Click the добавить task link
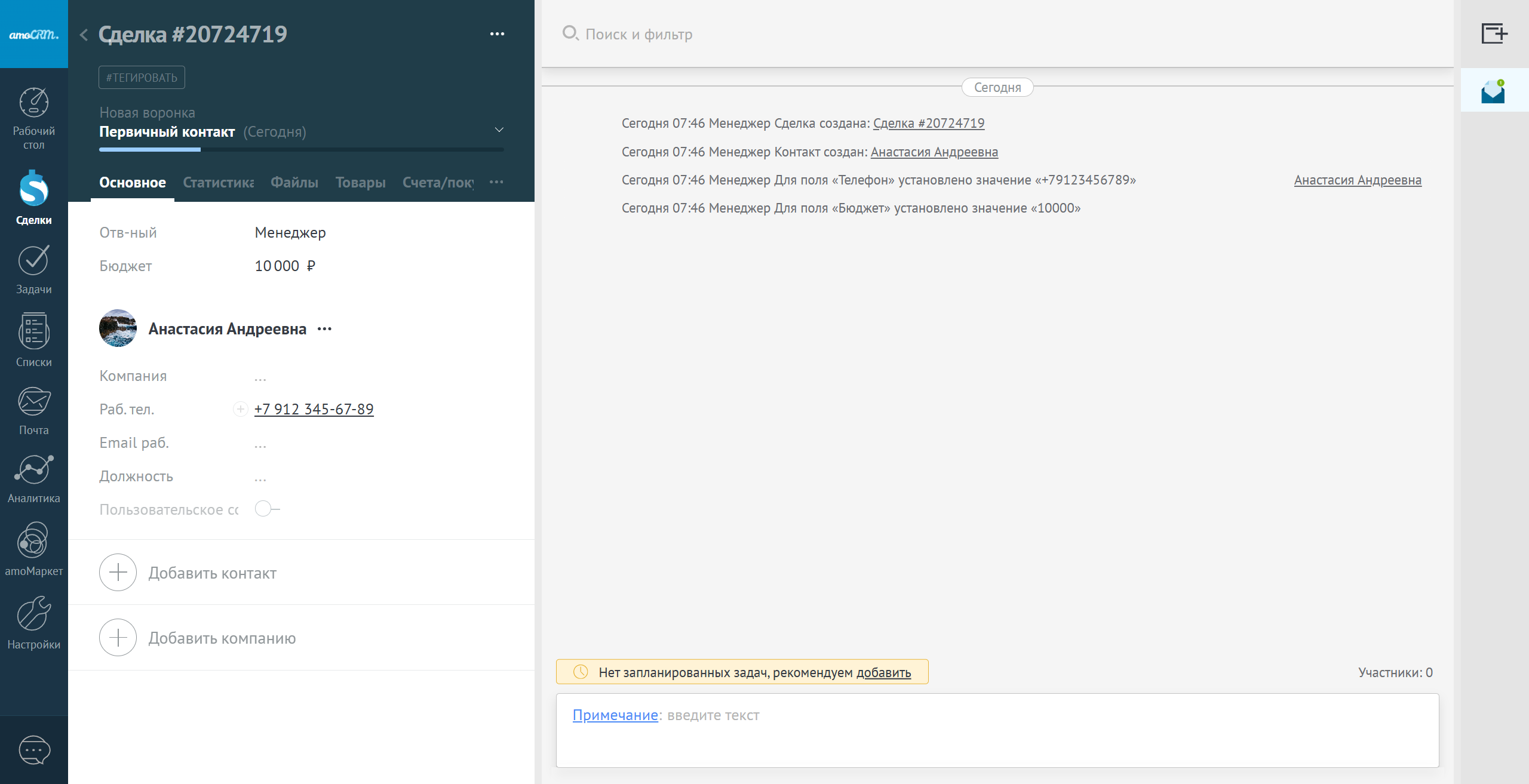Viewport: 1529px width, 784px height. 883,672
